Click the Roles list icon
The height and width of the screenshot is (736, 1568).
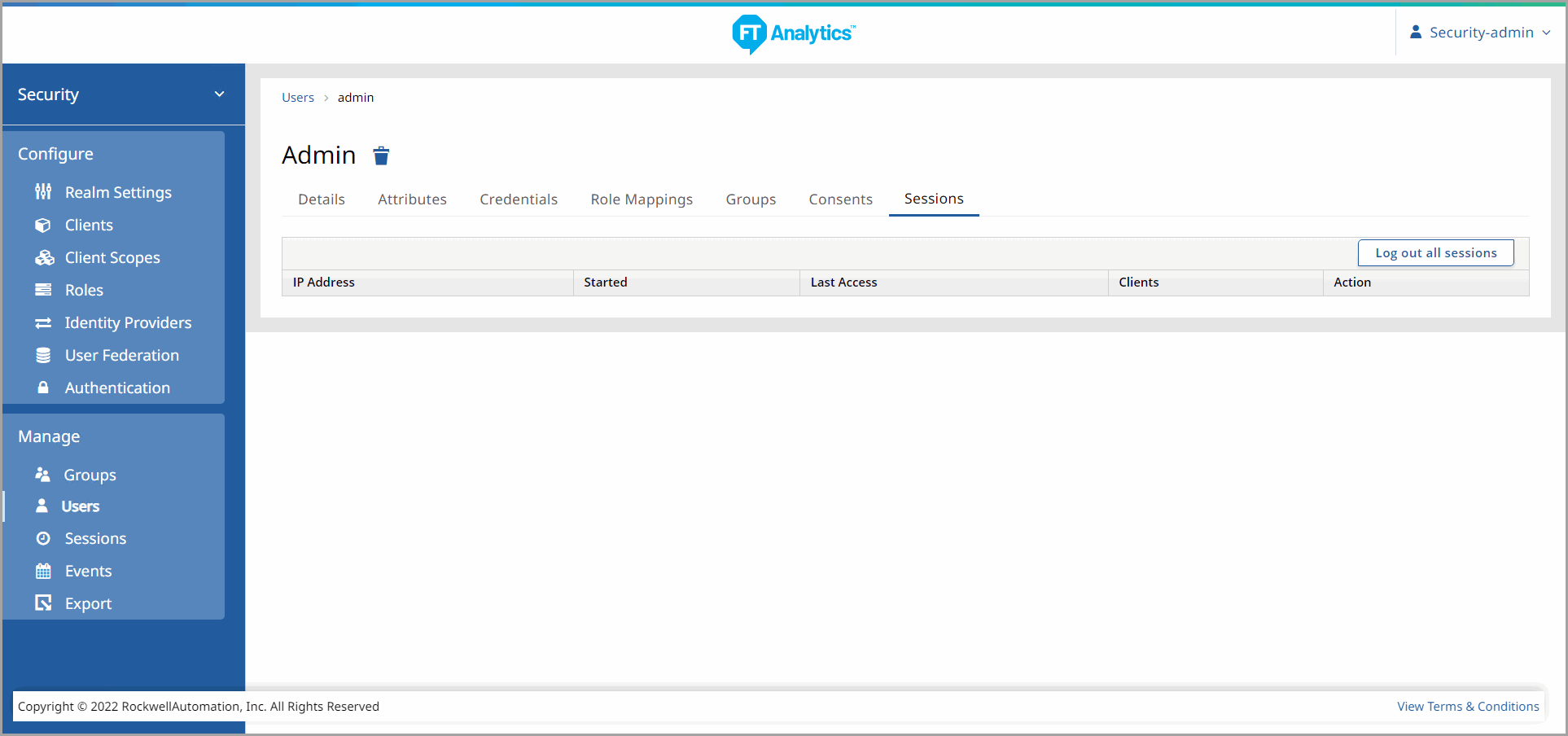(43, 290)
